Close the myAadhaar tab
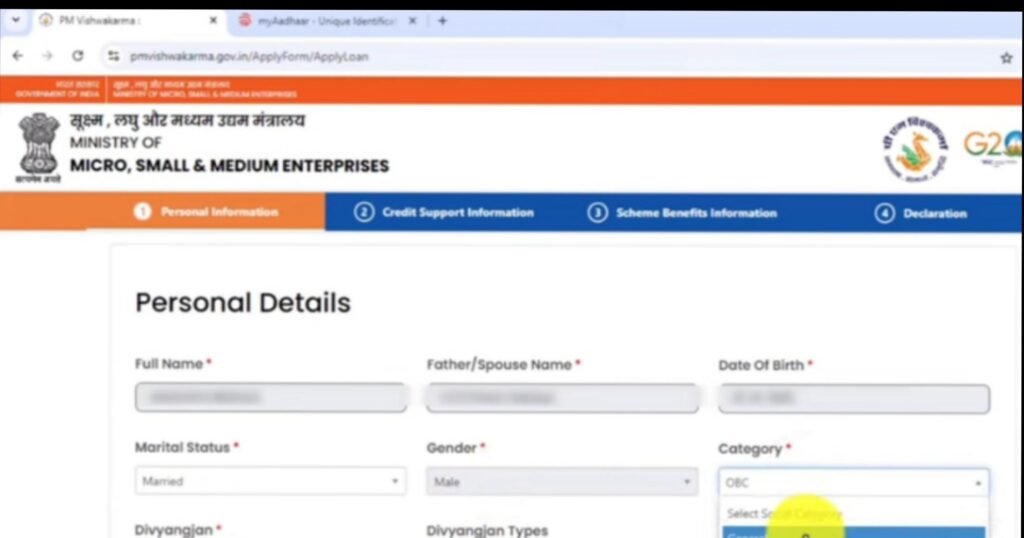The width and height of the screenshot is (1024, 538). [413, 21]
